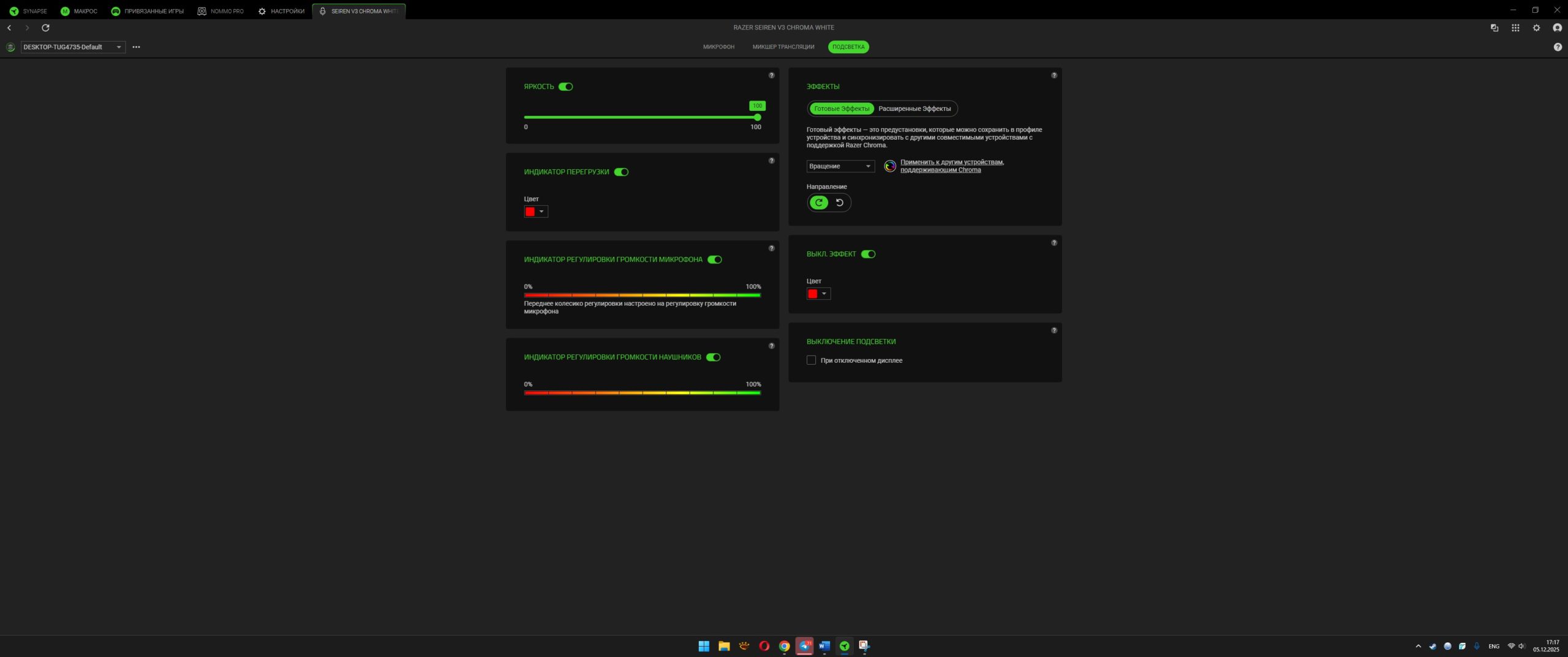Click the volume speaker icon in the tray
Viewport: 1568px width, 657px height.
pyautogui.click(x=1521, y=646)
